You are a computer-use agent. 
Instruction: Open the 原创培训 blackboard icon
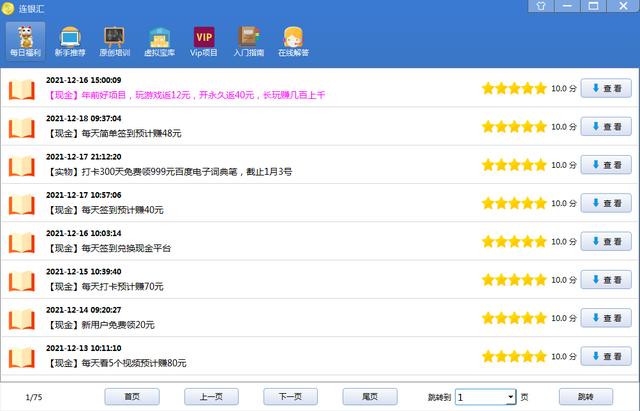point(115,41)
